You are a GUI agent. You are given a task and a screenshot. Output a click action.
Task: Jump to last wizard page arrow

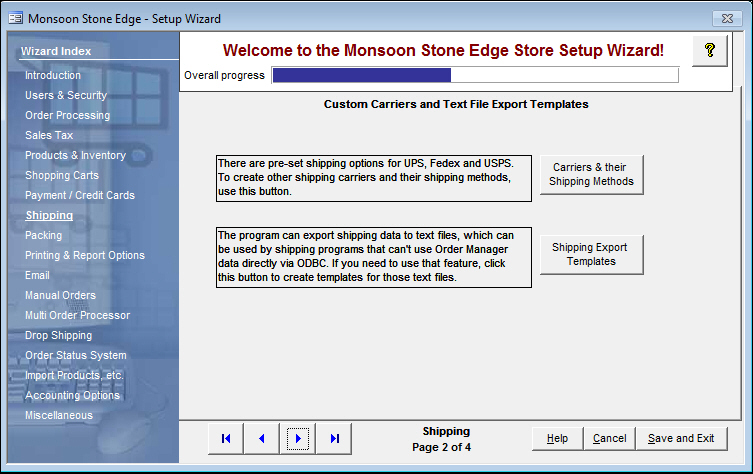click(334, 438)
